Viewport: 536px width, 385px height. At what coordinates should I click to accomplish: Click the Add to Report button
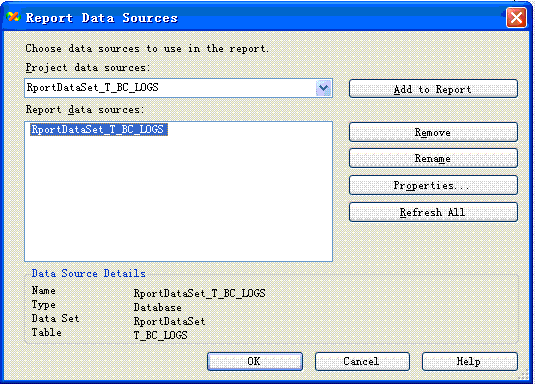433,89
